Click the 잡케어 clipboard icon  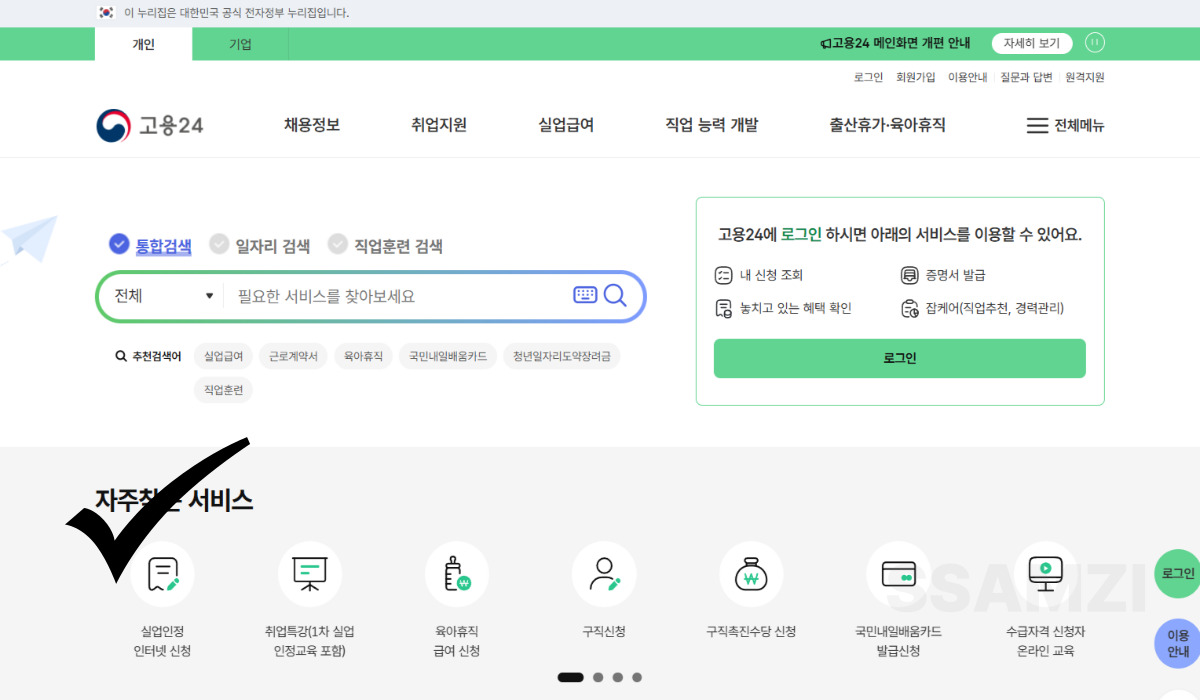click(909, 308)
